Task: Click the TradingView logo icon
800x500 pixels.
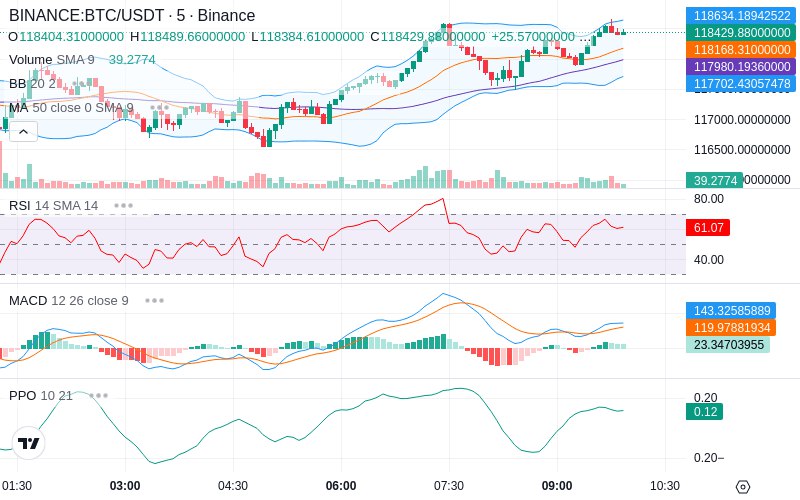Action: pyautogui.click(x=29, y=443)
